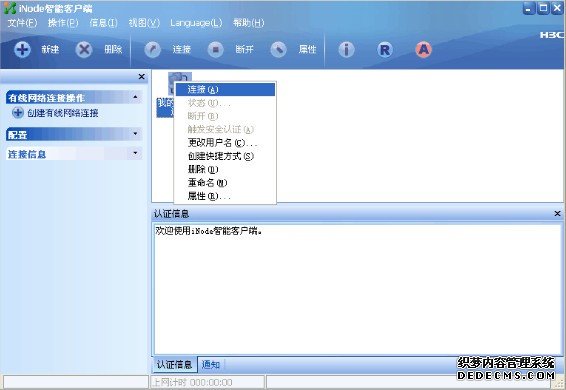Click the red 'A' toolbar icon

click(x=424, y=49)
